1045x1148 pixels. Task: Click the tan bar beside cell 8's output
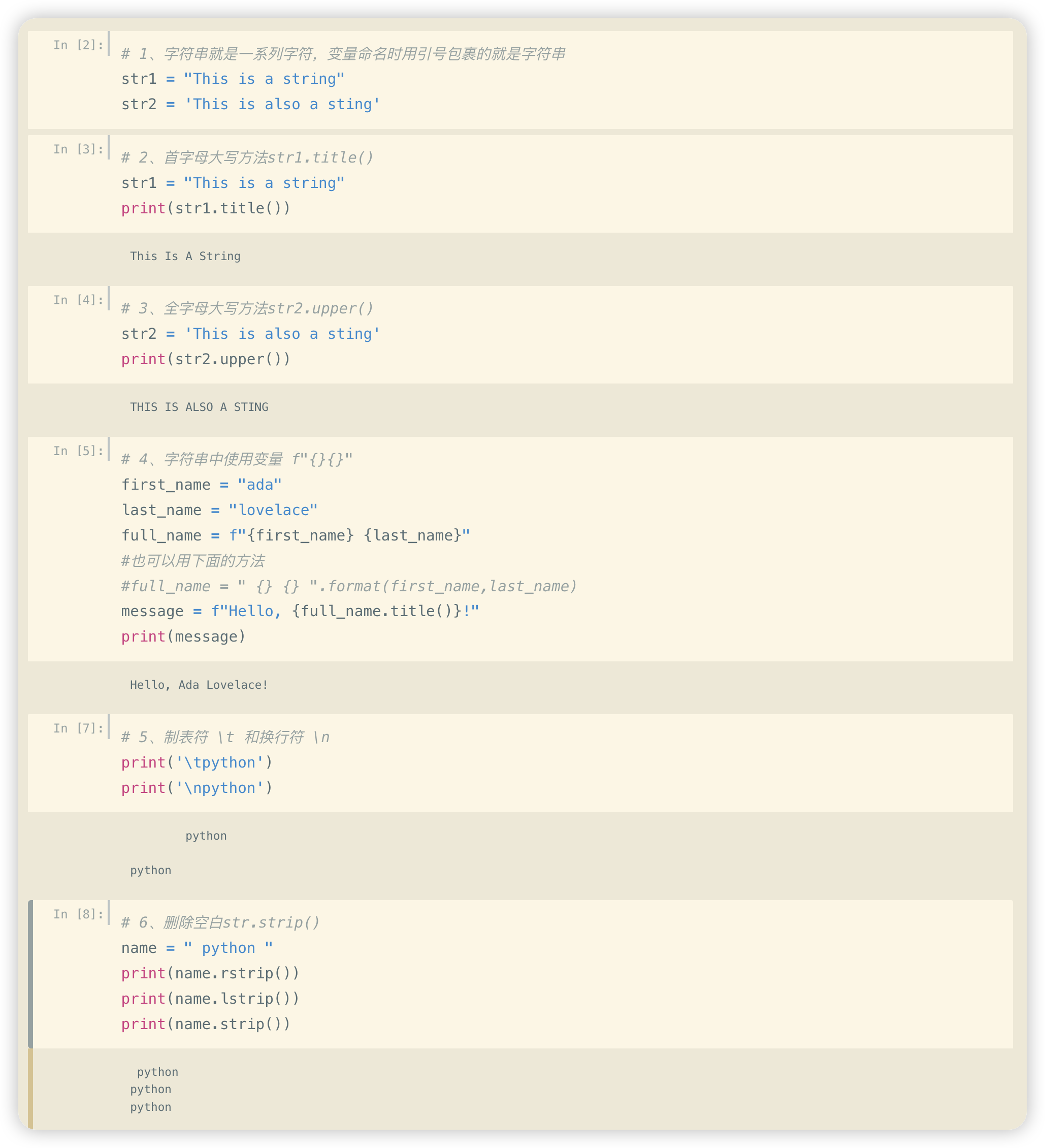click(x=30, y=1089)
